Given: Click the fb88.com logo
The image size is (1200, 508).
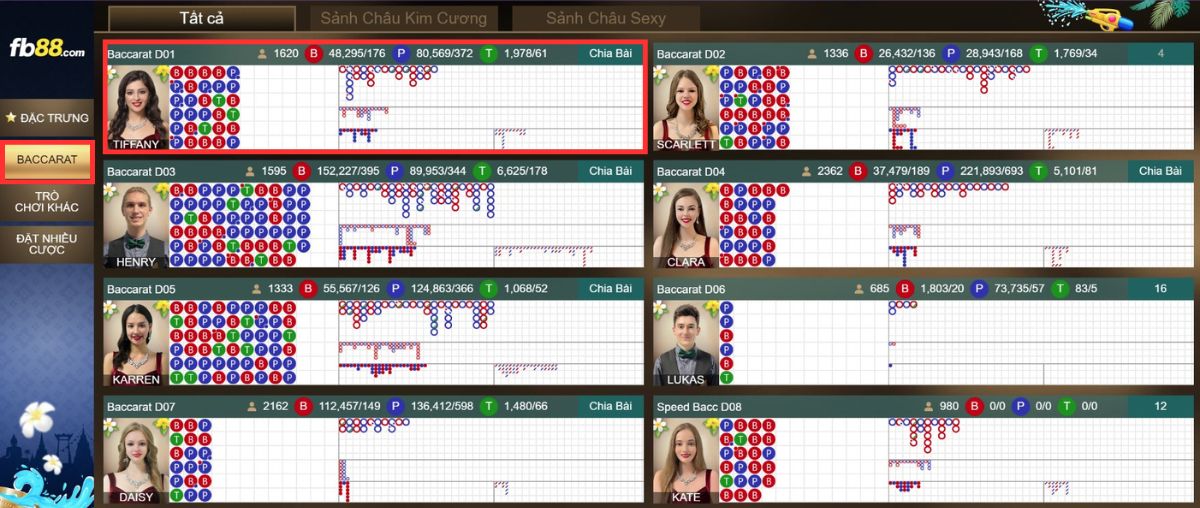Looking at the screenshot, I should point(47,48).
